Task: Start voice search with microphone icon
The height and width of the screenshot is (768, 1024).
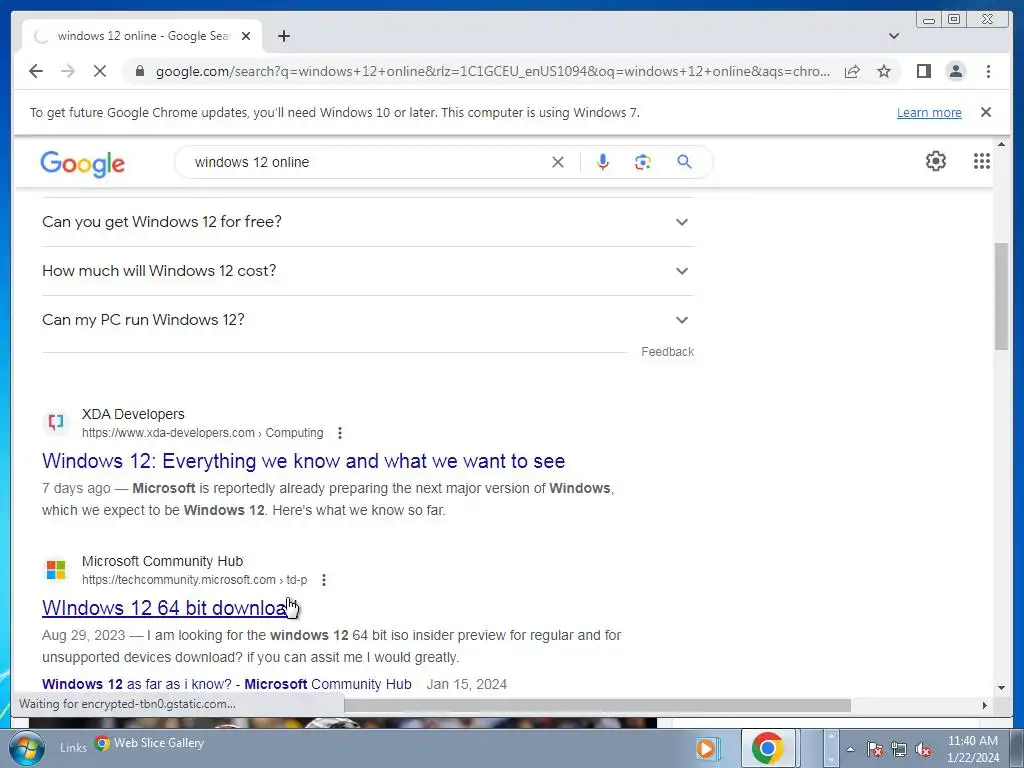Action: click(603, 162)
